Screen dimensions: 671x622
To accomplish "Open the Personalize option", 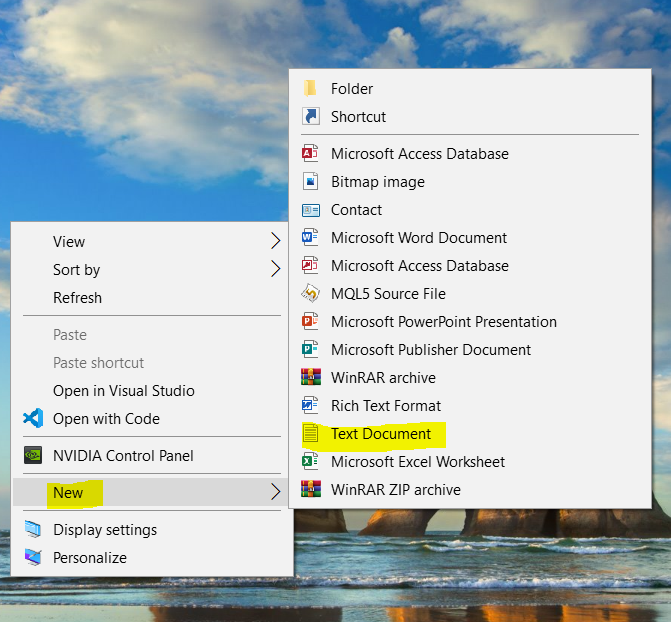I will (90, 558).
